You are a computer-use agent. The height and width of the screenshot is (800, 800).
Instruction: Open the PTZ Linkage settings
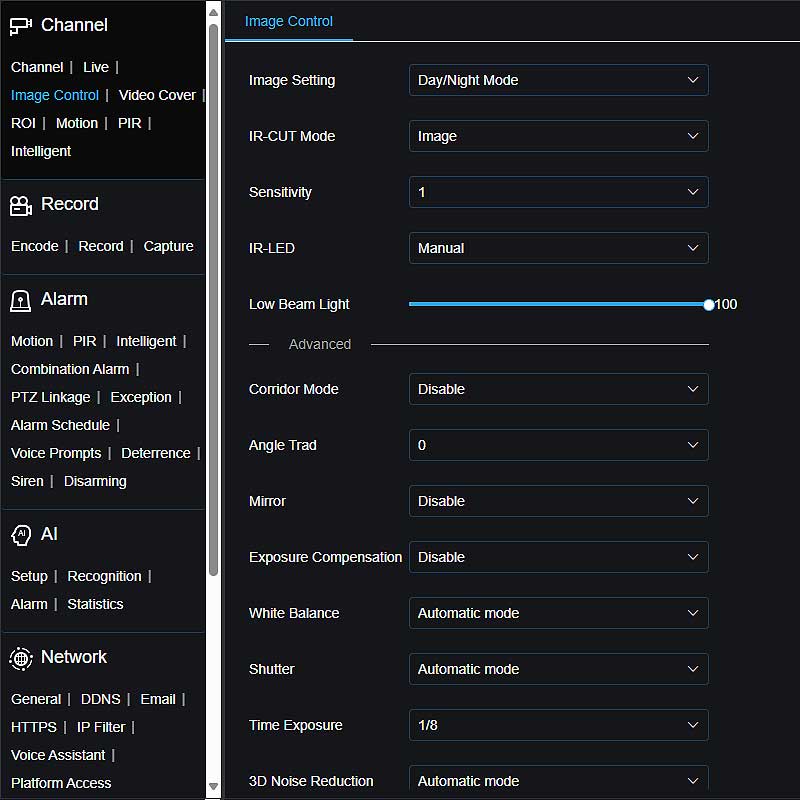click(50, 397)
